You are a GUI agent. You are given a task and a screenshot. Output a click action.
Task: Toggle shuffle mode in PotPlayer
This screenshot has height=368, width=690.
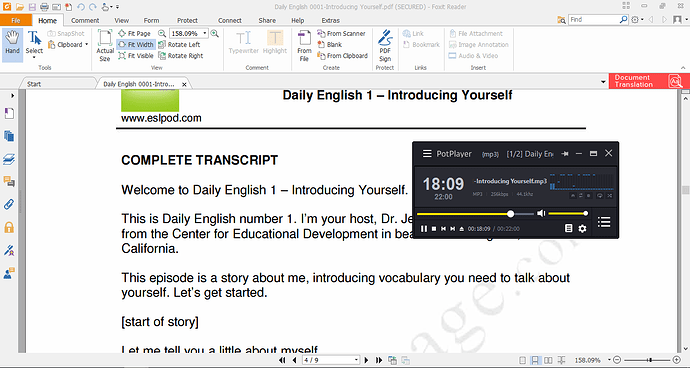point(609,195)
